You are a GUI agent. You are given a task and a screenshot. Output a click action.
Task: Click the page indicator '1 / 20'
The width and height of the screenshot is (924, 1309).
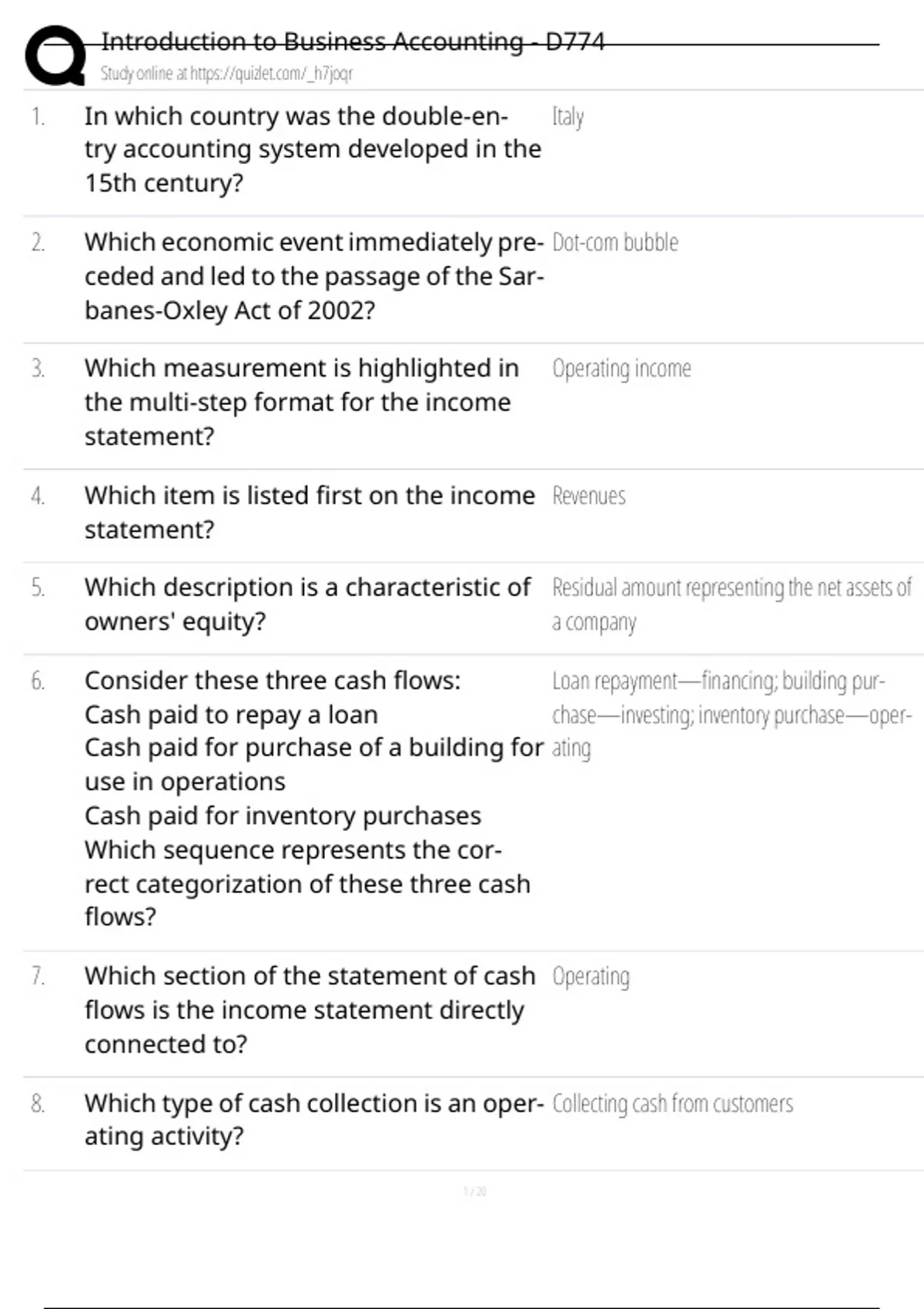pyautogui.click(x=474, y=1192)
